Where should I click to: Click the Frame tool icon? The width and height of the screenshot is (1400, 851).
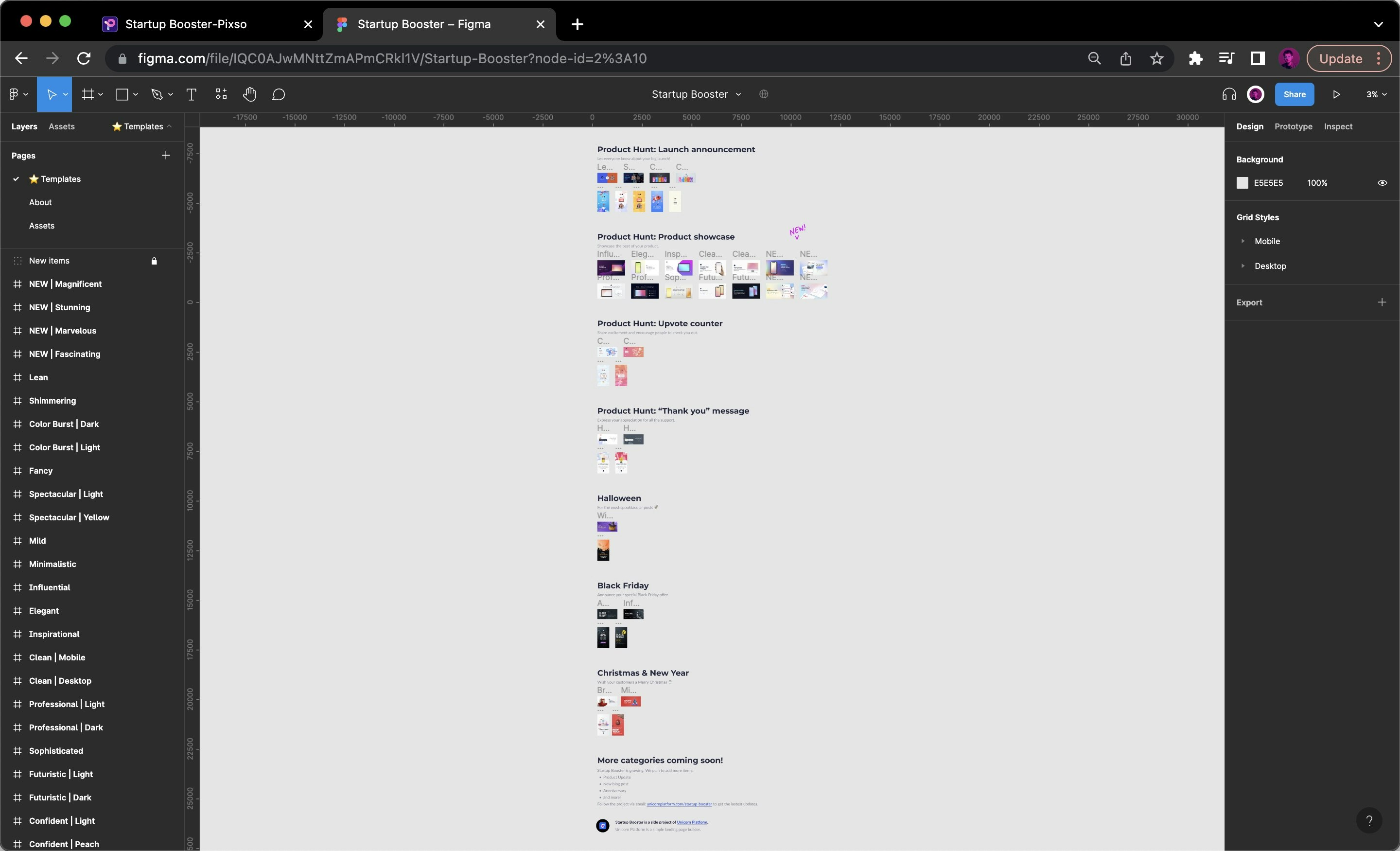pos(87,94)
